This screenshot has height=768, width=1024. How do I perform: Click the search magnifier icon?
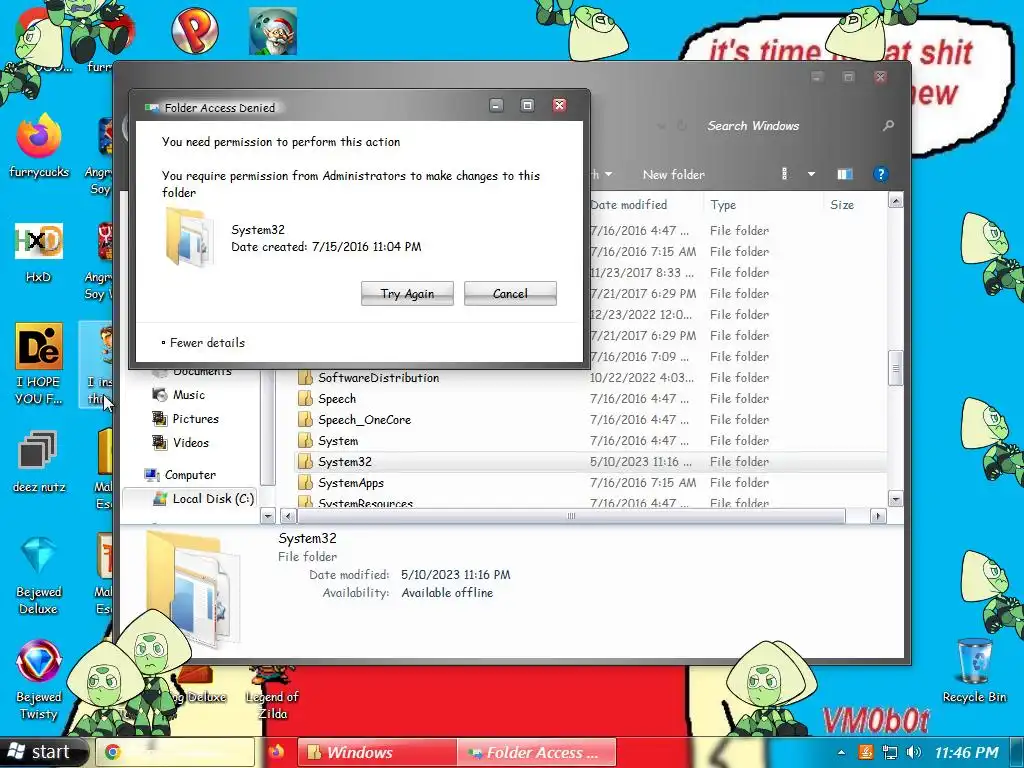[x=888, y=125]
